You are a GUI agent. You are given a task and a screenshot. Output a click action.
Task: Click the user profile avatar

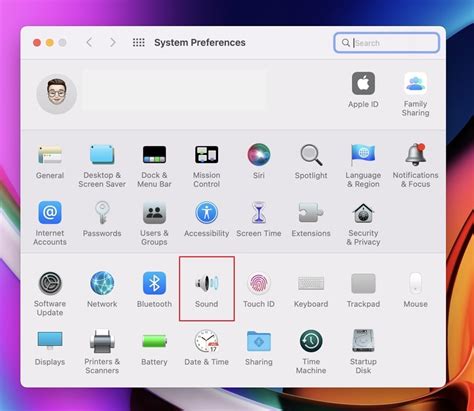click(x=57, y=94)
